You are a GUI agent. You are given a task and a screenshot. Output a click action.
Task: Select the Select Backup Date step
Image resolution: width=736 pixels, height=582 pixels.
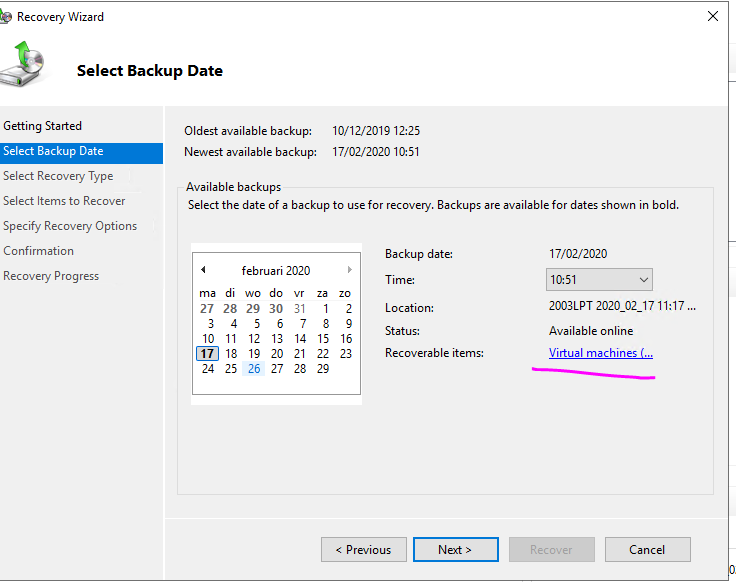click(81, 151)
